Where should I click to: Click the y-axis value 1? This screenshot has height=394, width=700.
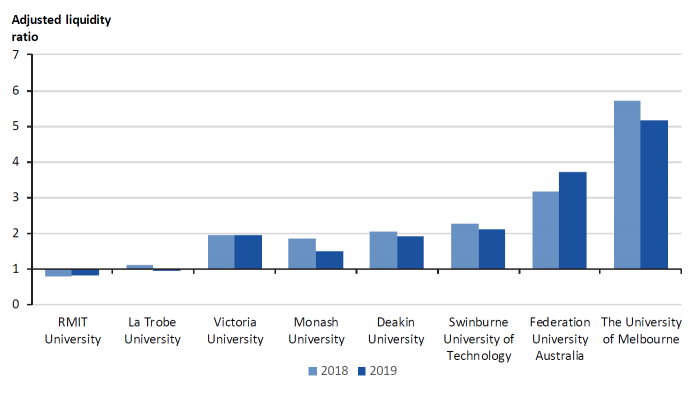[x=16, y=269]
